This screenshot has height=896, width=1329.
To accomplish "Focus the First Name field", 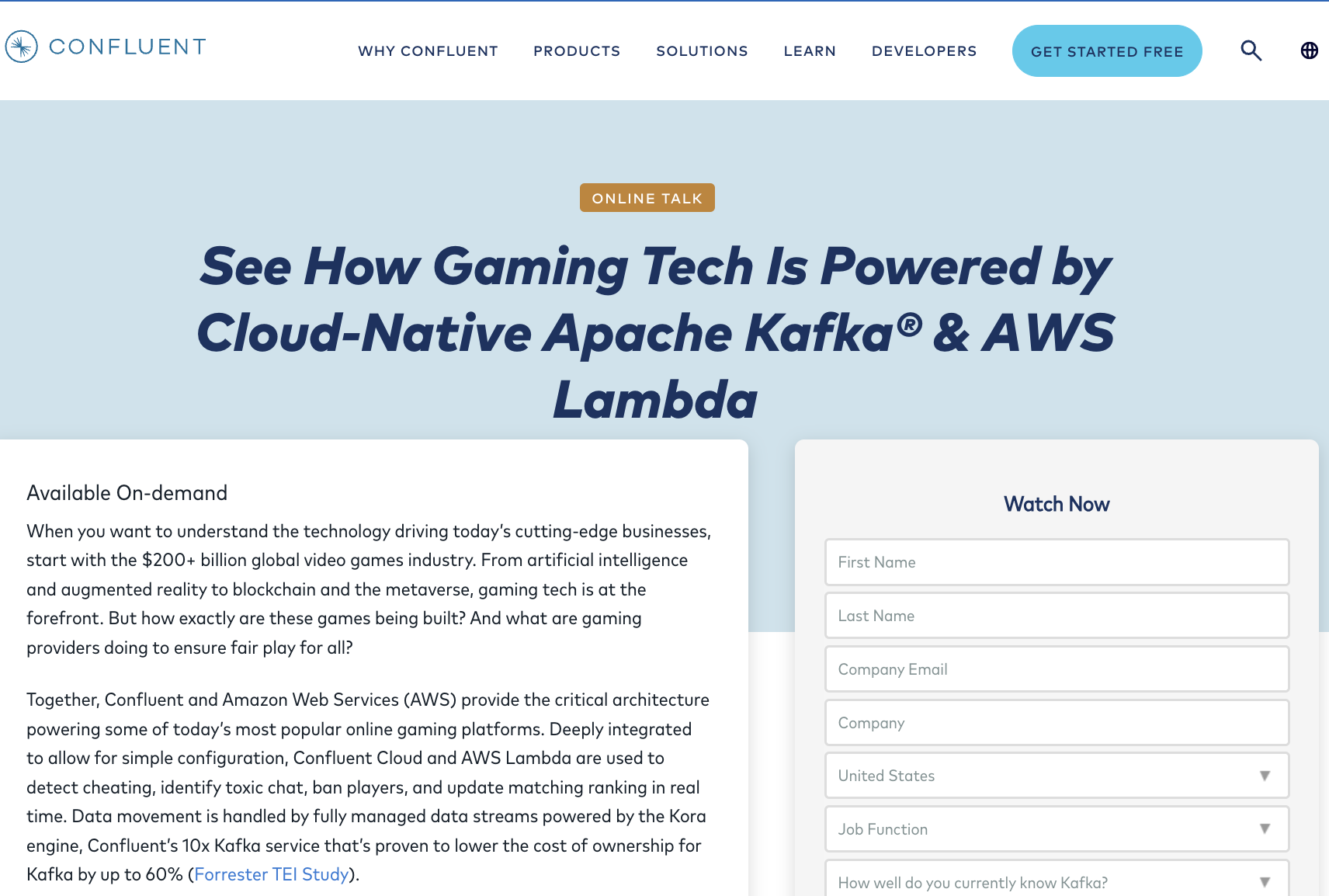I will 1057,562.
